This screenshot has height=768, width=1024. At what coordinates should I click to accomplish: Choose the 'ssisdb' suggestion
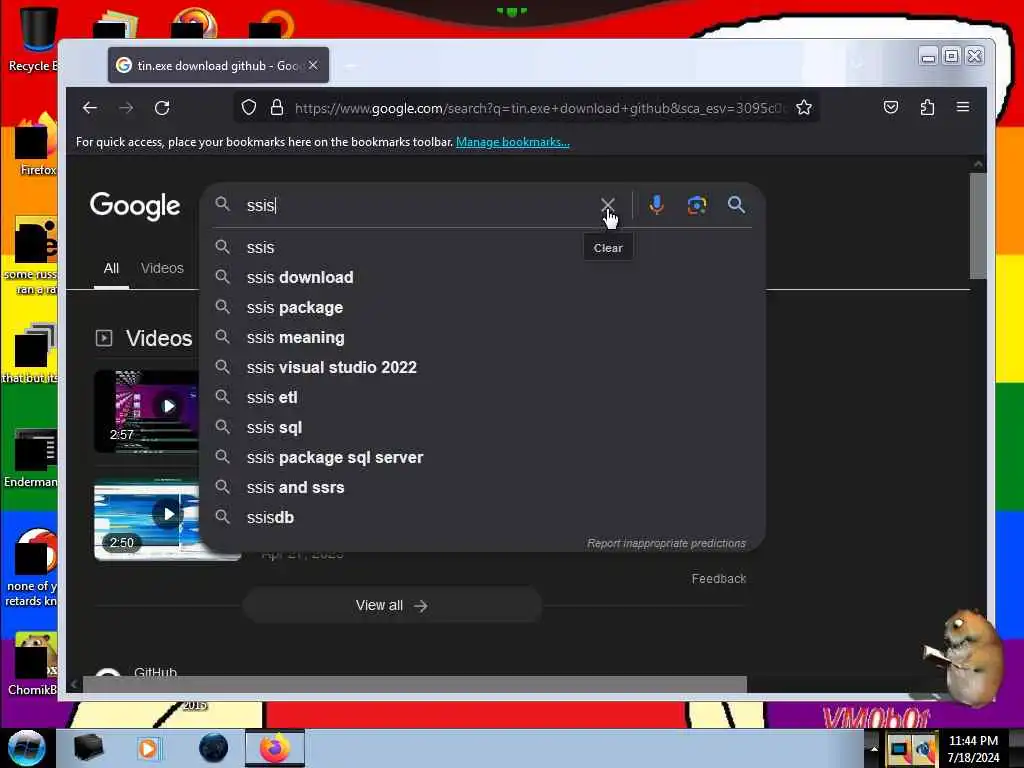[483, 518]
